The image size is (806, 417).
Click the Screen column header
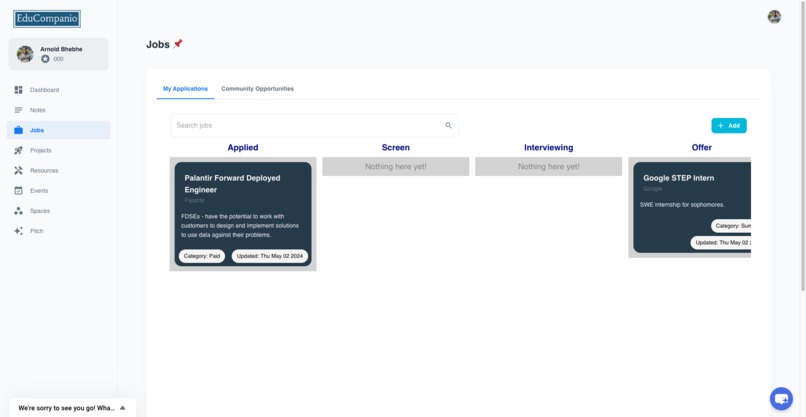(396, 148)
